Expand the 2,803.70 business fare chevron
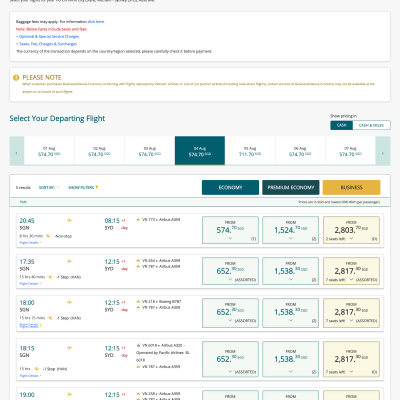The image size is (400, 400). [351, 238]
